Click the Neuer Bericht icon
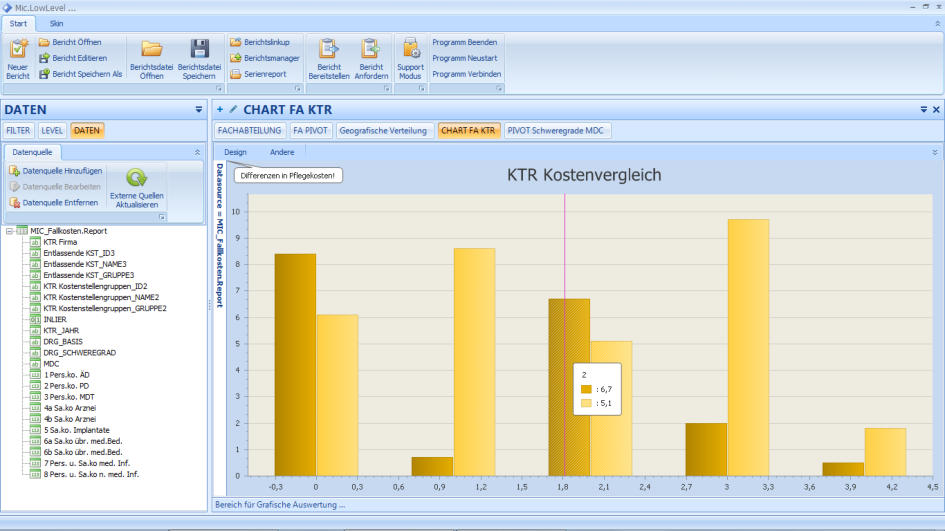 coord(19,49)
